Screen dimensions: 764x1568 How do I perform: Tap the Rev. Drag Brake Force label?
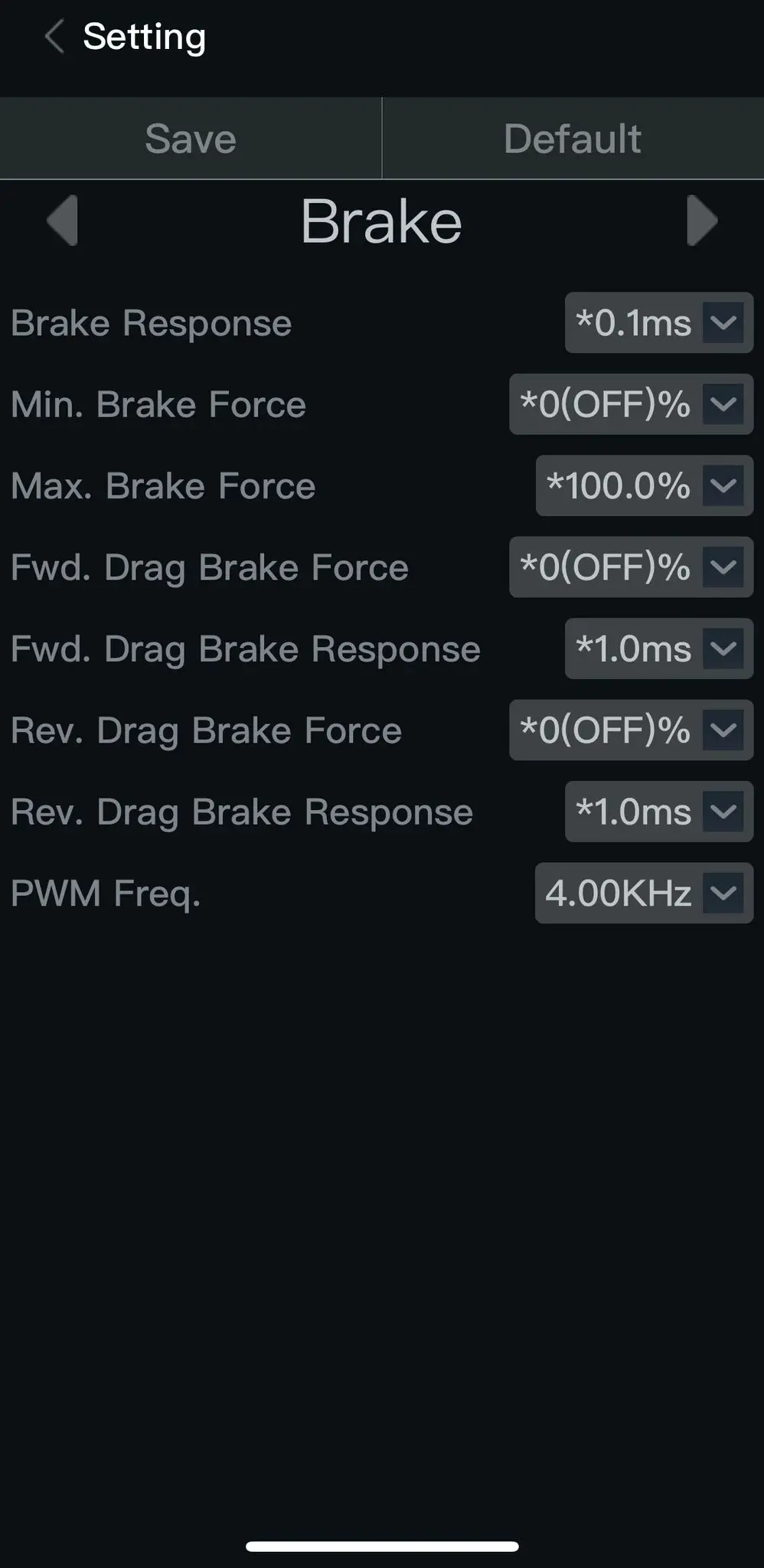click(x=206, y=731)
